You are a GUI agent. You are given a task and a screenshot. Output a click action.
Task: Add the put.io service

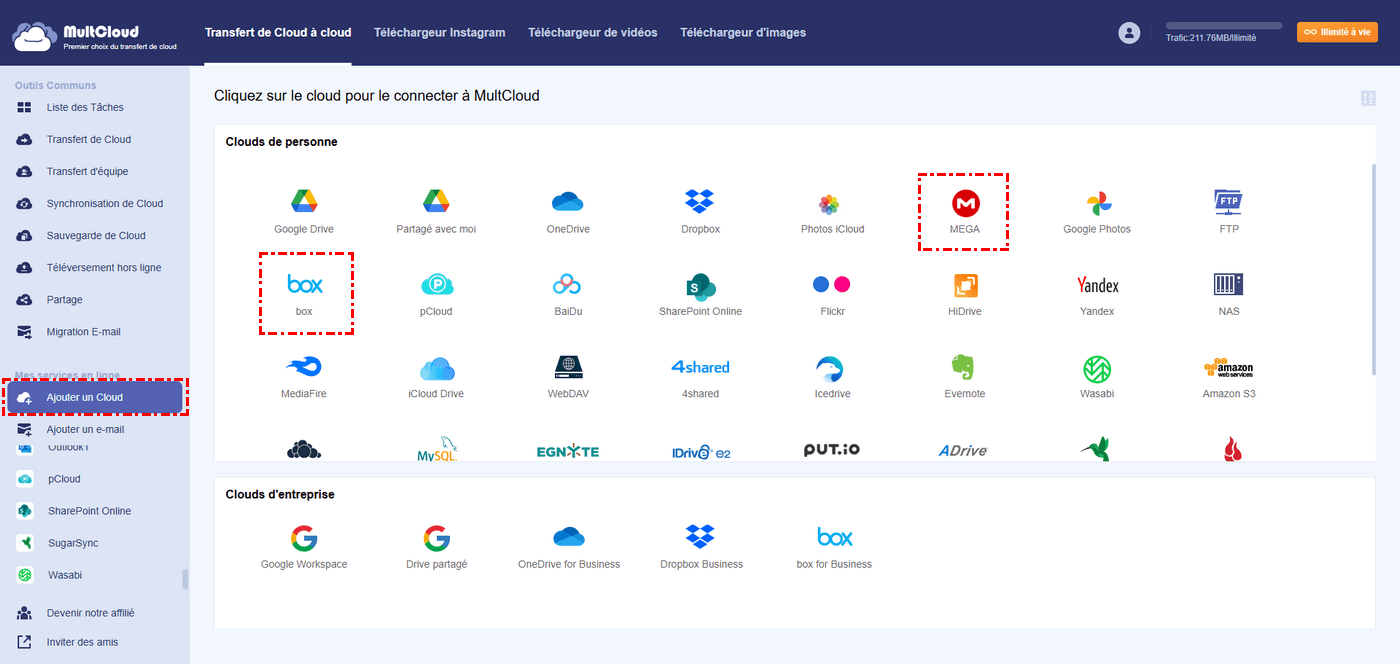click(832, 450)
